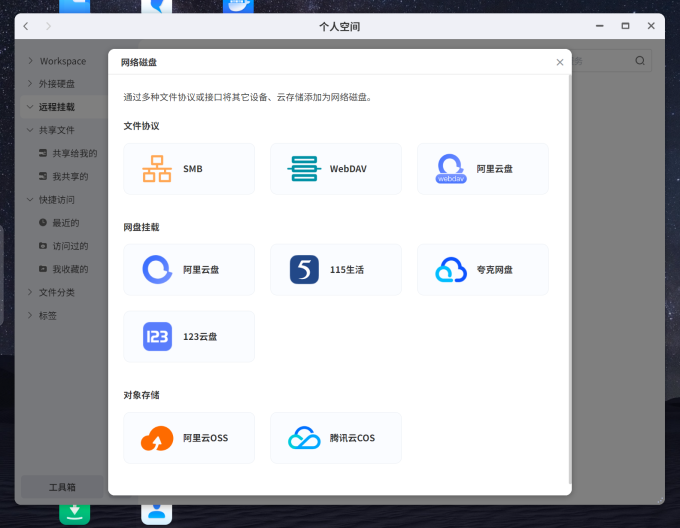
Task: Open 我共享的 in the sidebar
Action: [x=70, y=176]
